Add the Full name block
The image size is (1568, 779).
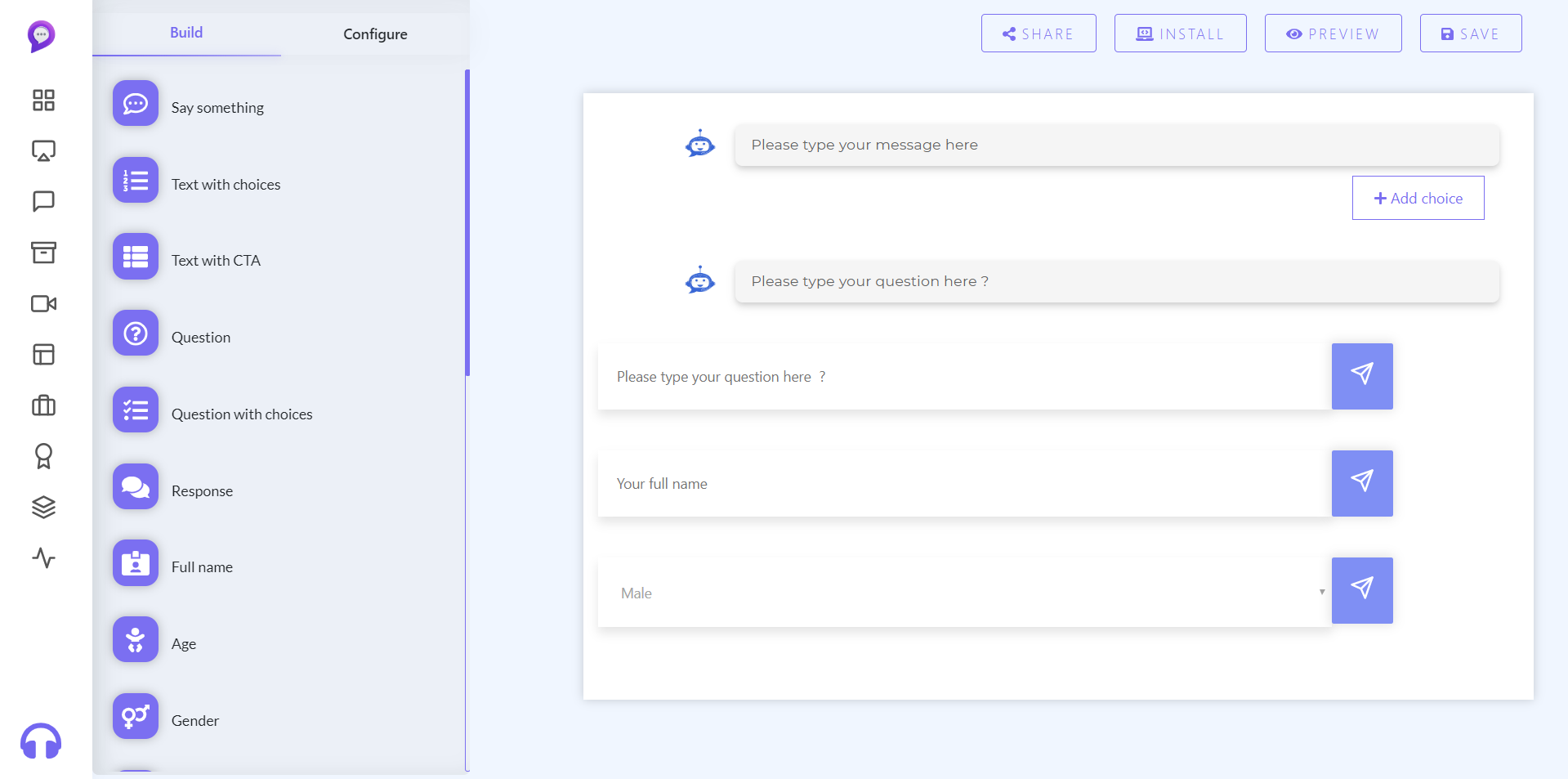pyautogui.click(x=135, y=563)
